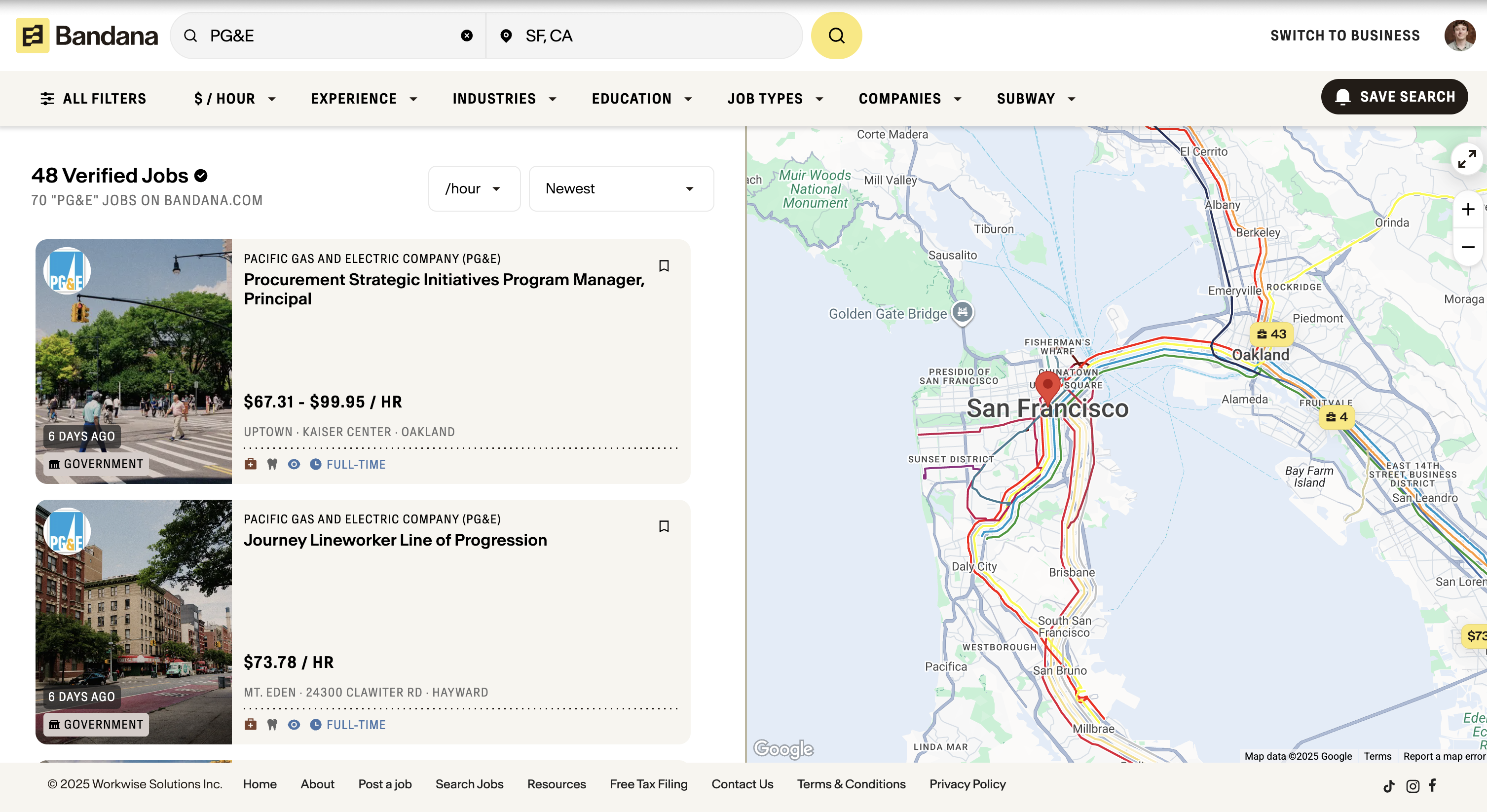Bookmark the Procurement Strategic Initiatives job
This screenshot has width=1487, height=812.
(x=664, y=265)
